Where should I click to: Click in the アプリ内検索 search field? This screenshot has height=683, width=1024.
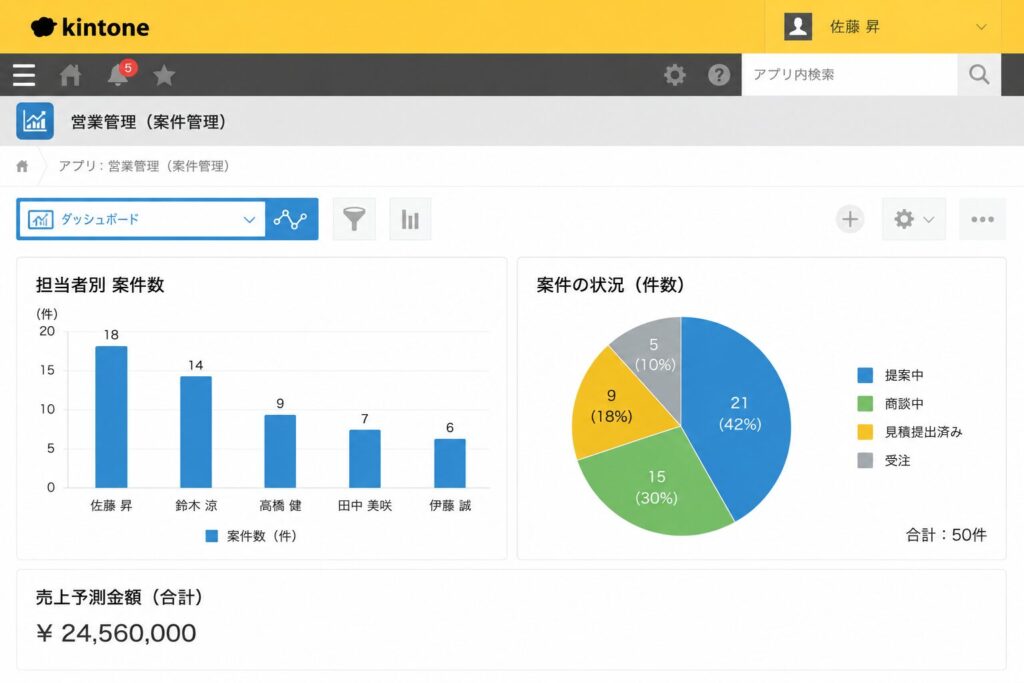click(x=850, y=74)
